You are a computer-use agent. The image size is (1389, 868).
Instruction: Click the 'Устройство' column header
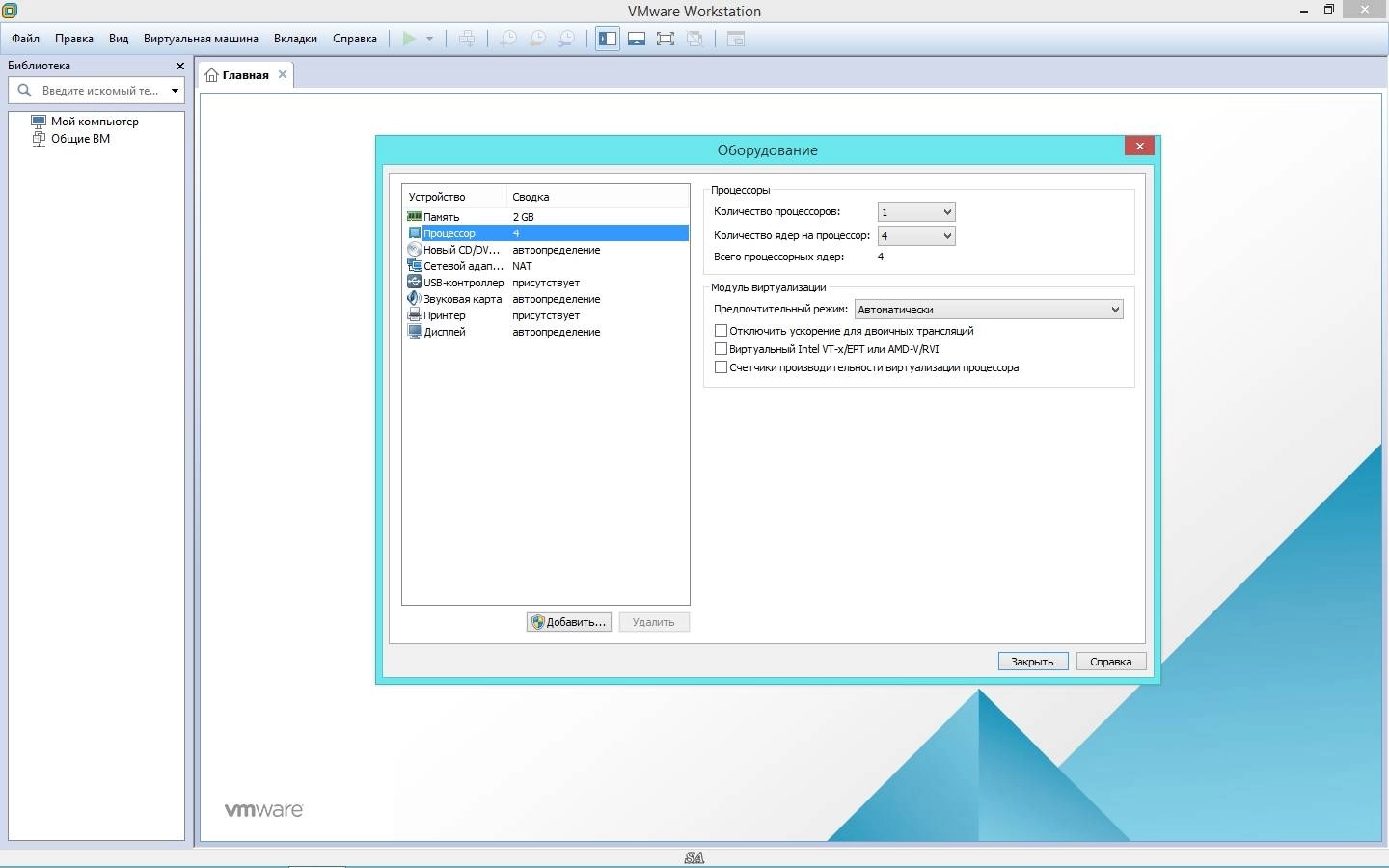454,197
